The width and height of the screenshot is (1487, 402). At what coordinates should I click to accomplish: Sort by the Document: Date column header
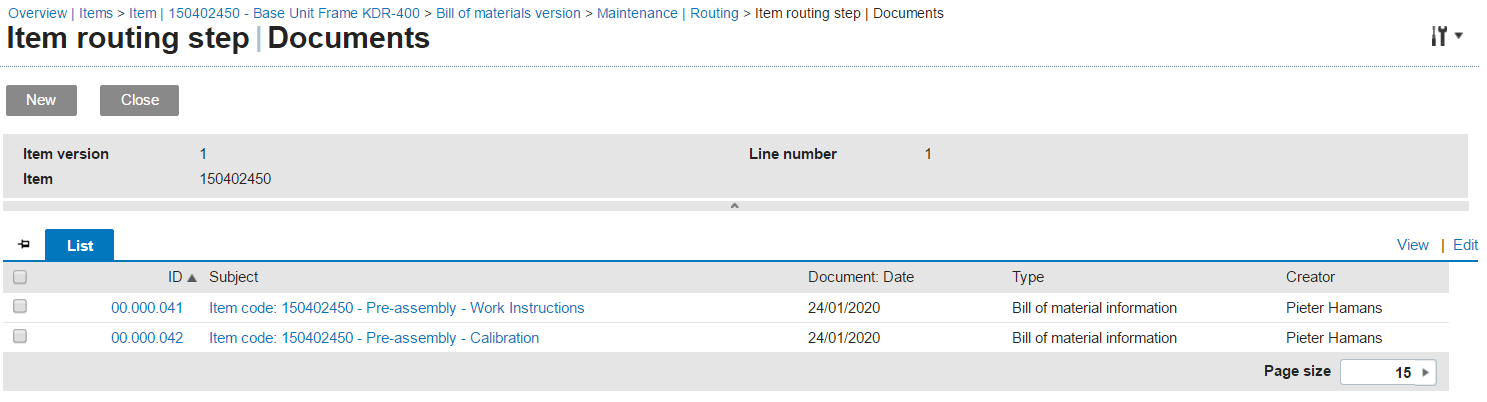point(861,277)
